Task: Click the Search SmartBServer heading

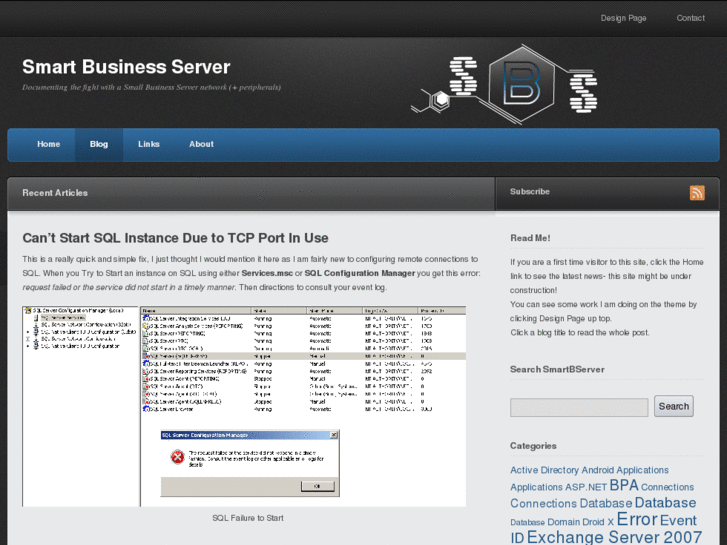Action: [x=557, y=369]
